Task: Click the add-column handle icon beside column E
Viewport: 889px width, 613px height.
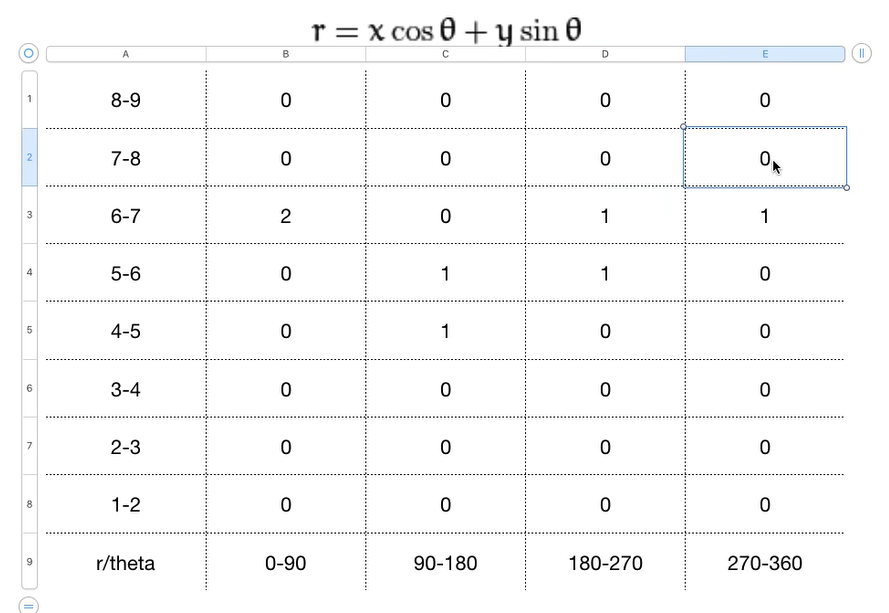Action: 861,54
